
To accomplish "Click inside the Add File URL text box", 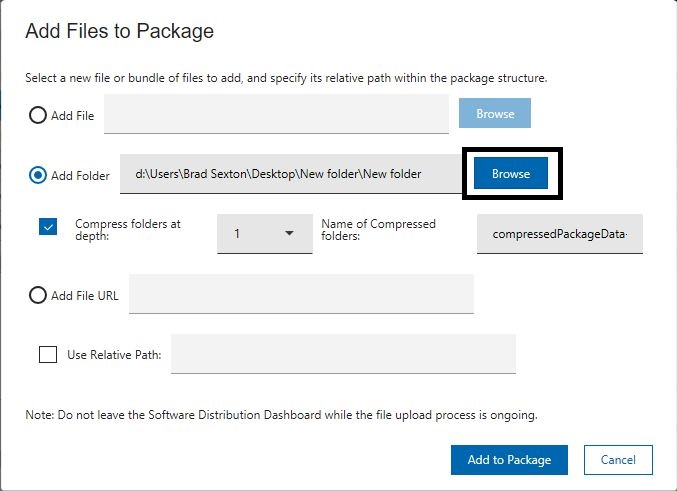I will pyautogui.click(x=301, y=294).
